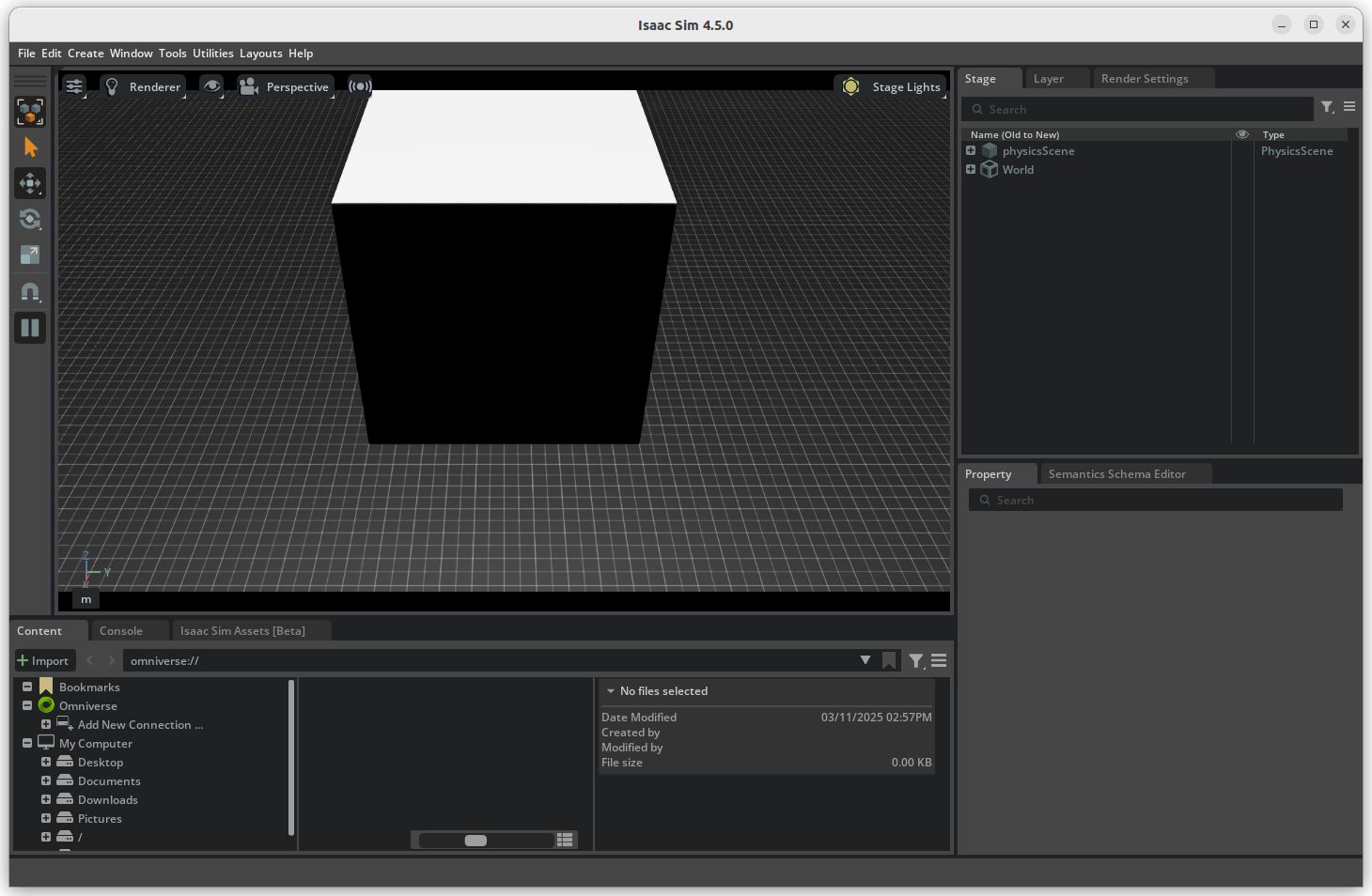Viewport: 1372px width, 896px height.
Task: Click the omniverse:// path field
Action: click(489, 661)
